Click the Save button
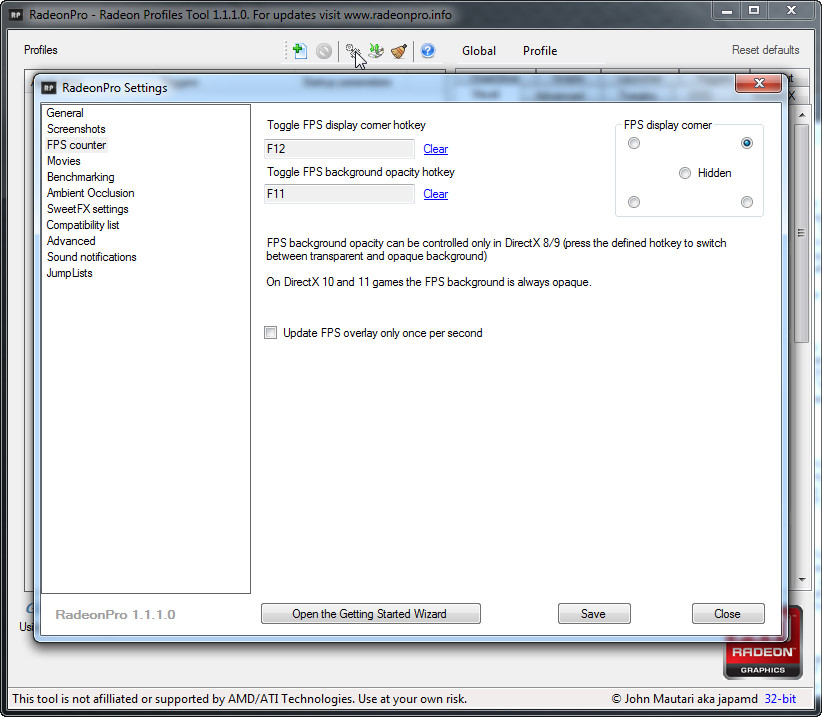822x717 pixels. [x=594, y=614]
